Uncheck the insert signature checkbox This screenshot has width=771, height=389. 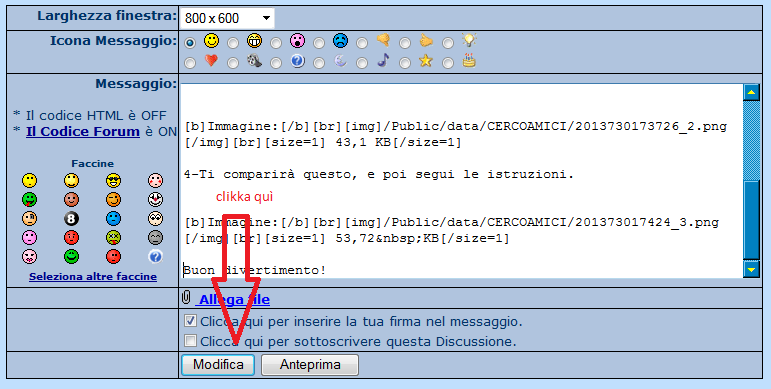tap(190, 321)
